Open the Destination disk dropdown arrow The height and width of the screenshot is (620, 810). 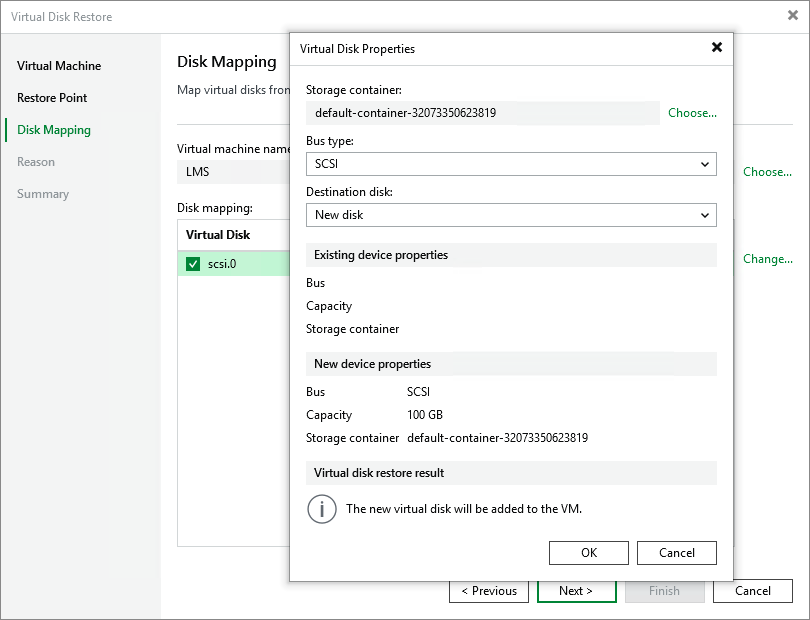pyautogui.click(x=707, y=214)
